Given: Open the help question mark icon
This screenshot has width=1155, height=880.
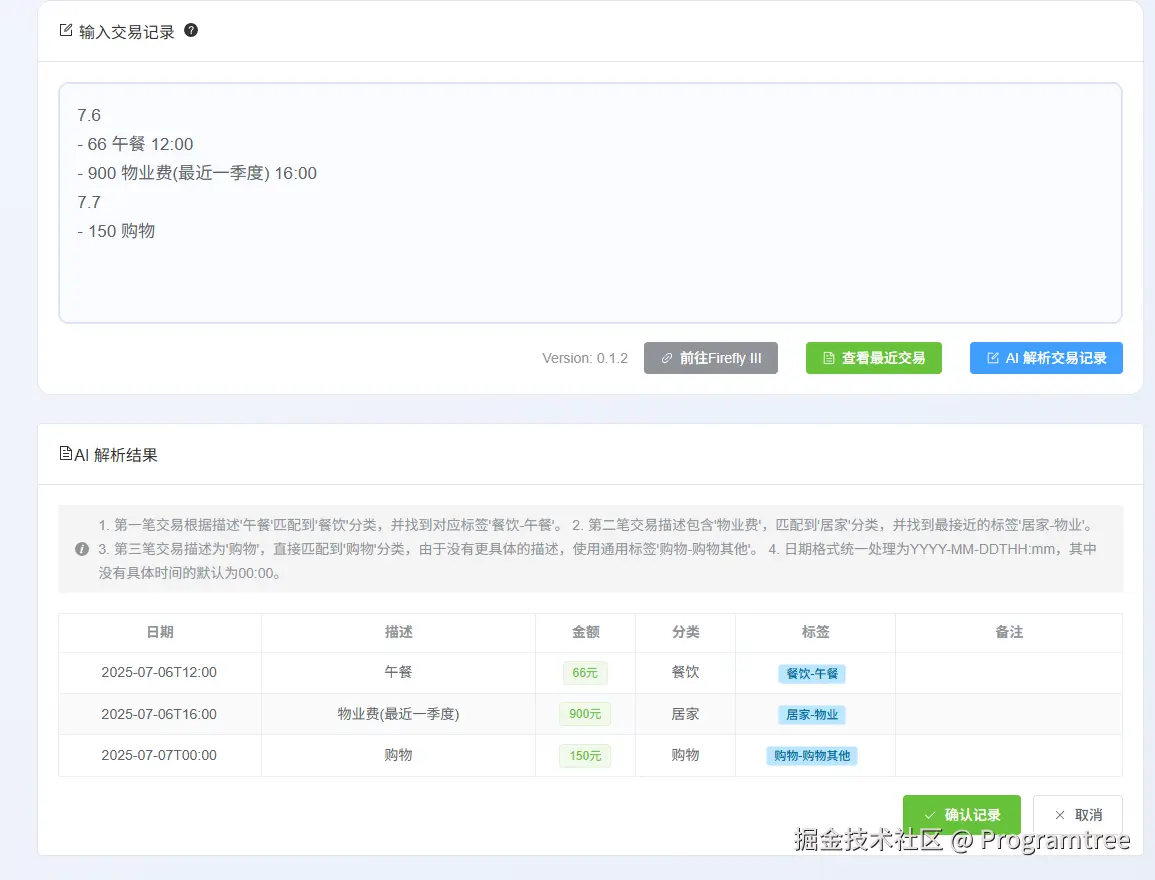Looking at the screenshot, I should [190, 30].
